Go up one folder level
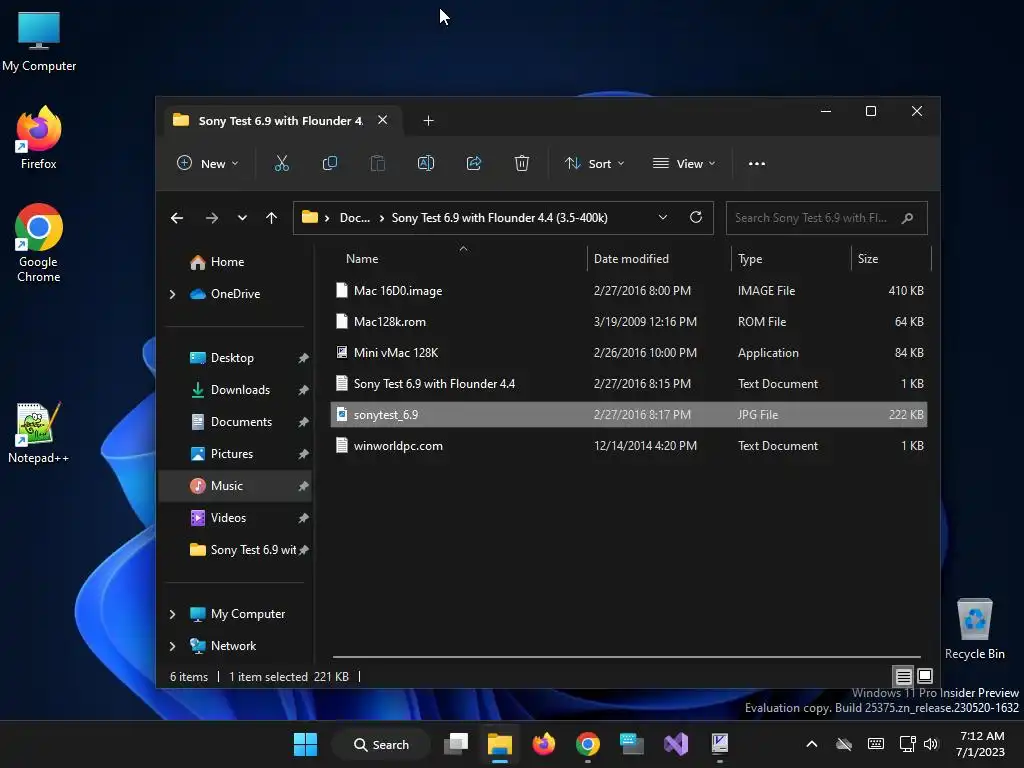Screen dimensions: 1024x768 click(272, 218)
